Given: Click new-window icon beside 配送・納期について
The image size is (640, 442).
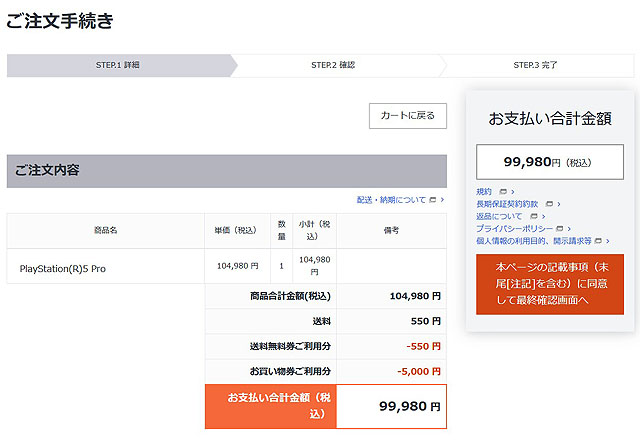Looking at the screenshot, I should click(x=433, y=200).
